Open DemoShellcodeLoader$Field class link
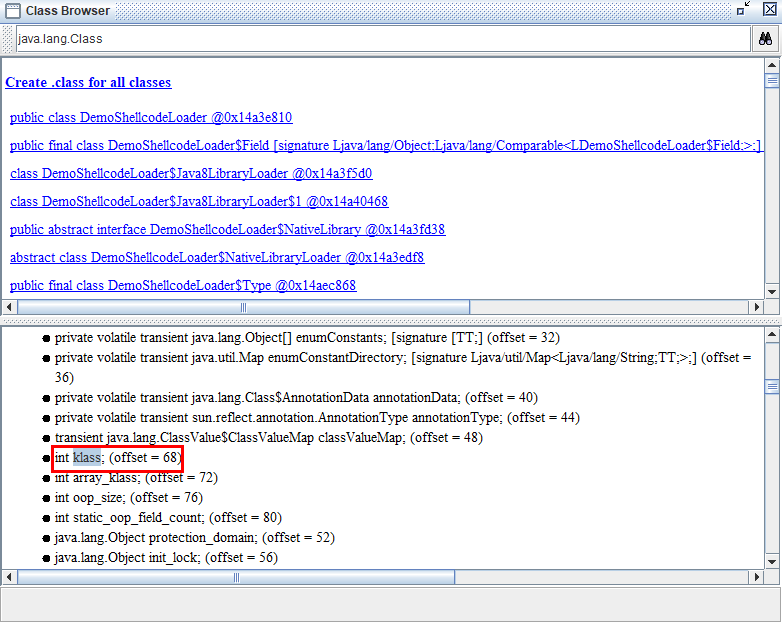 click(385, 145)
